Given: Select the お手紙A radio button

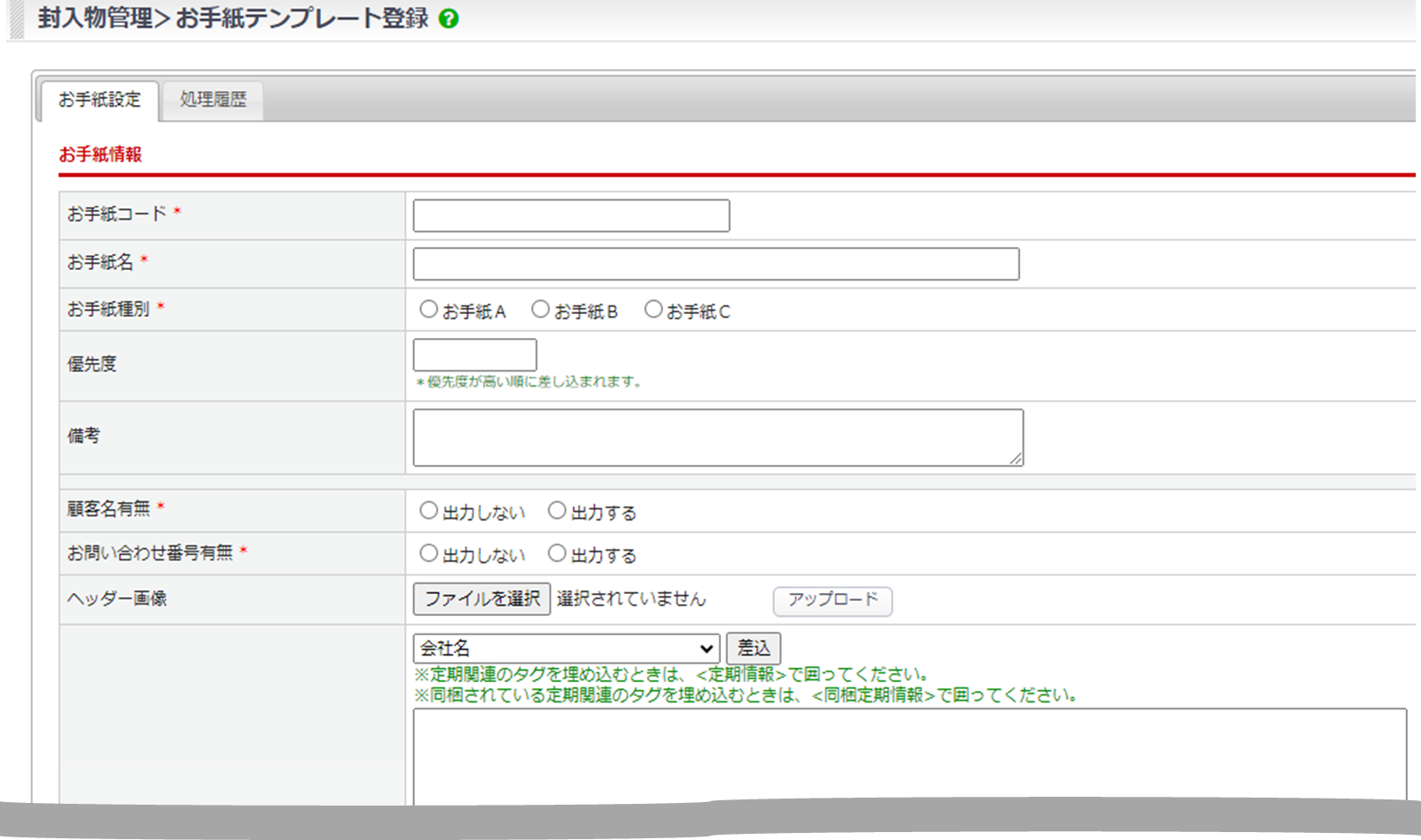Looking at the screenshot, I should 429,310.
